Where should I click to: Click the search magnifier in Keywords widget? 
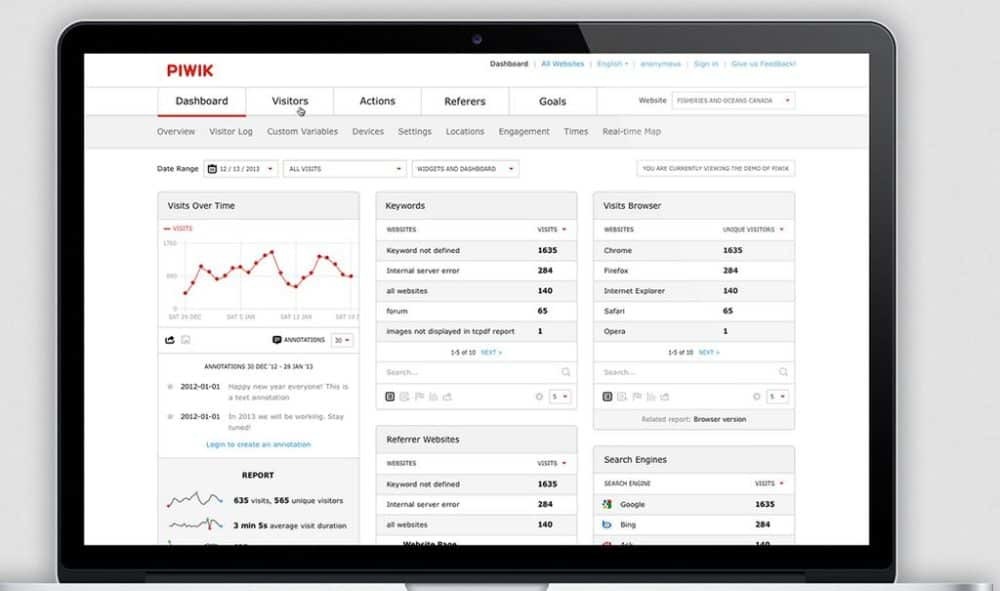tap(565, 372)
